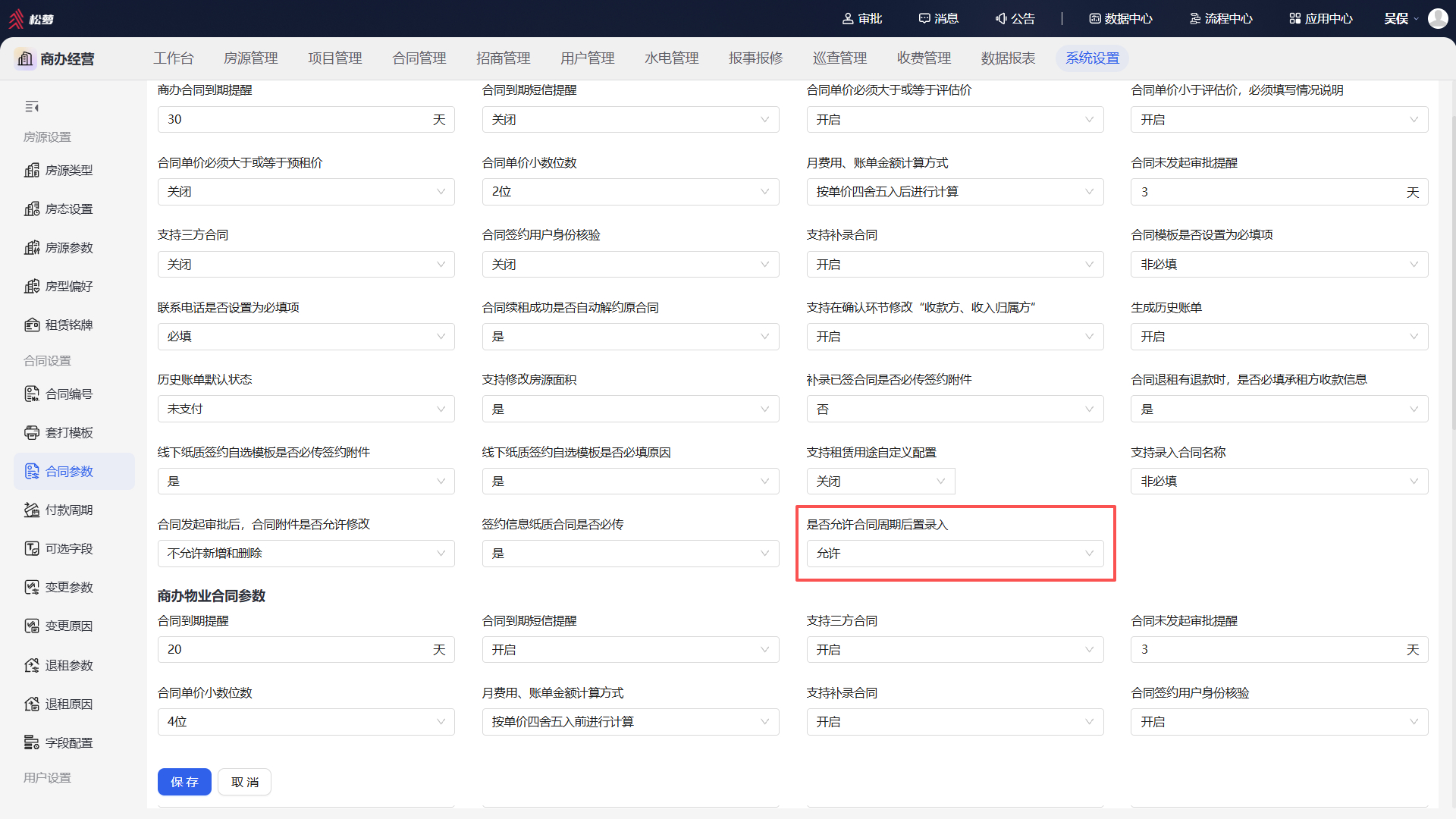Image resolution: width=1456 pixels, height=819 pixels.
Task: Click the 变更参数 sidebar icon
Action: coord(32,588)
